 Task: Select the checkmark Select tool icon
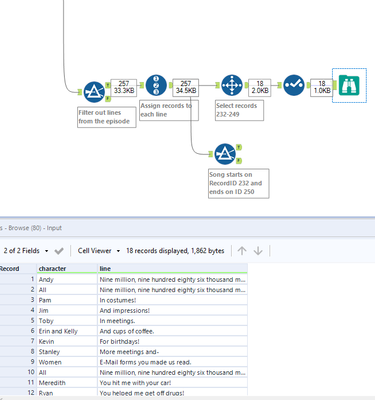coord(294,85)
